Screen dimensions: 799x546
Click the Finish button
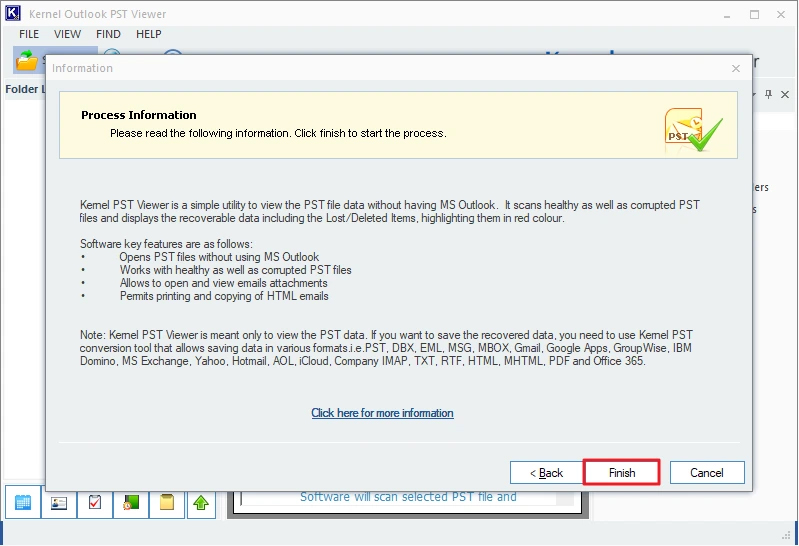(x=622, y=473)
